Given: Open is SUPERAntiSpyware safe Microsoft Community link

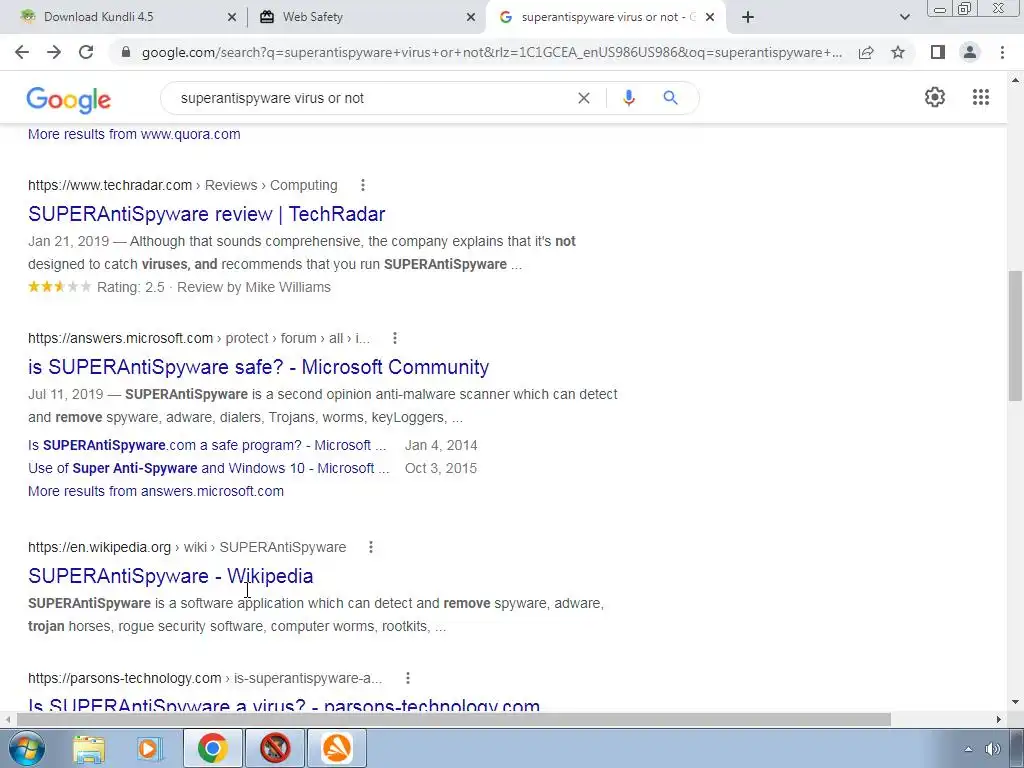Looking at the screenshot, I should [259, 367].
